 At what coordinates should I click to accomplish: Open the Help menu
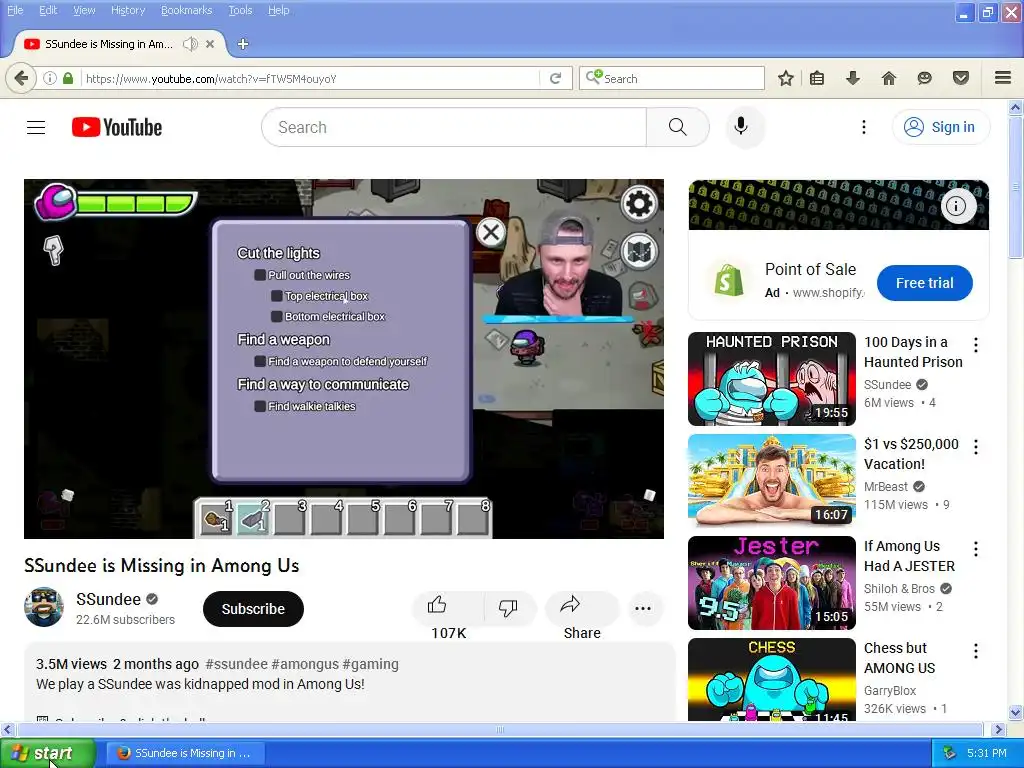pyautogui.click(x=279, y=10)
